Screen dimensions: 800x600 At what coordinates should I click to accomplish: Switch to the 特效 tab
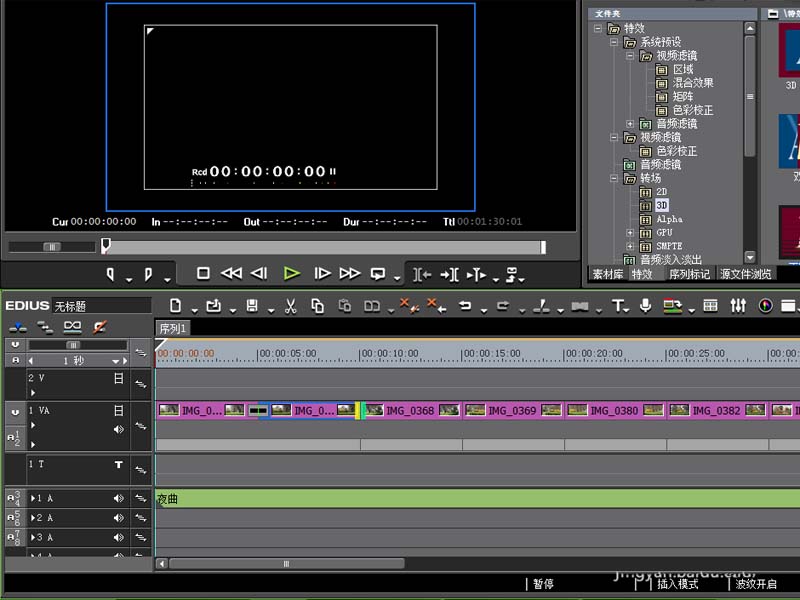[x=642, y=274]
